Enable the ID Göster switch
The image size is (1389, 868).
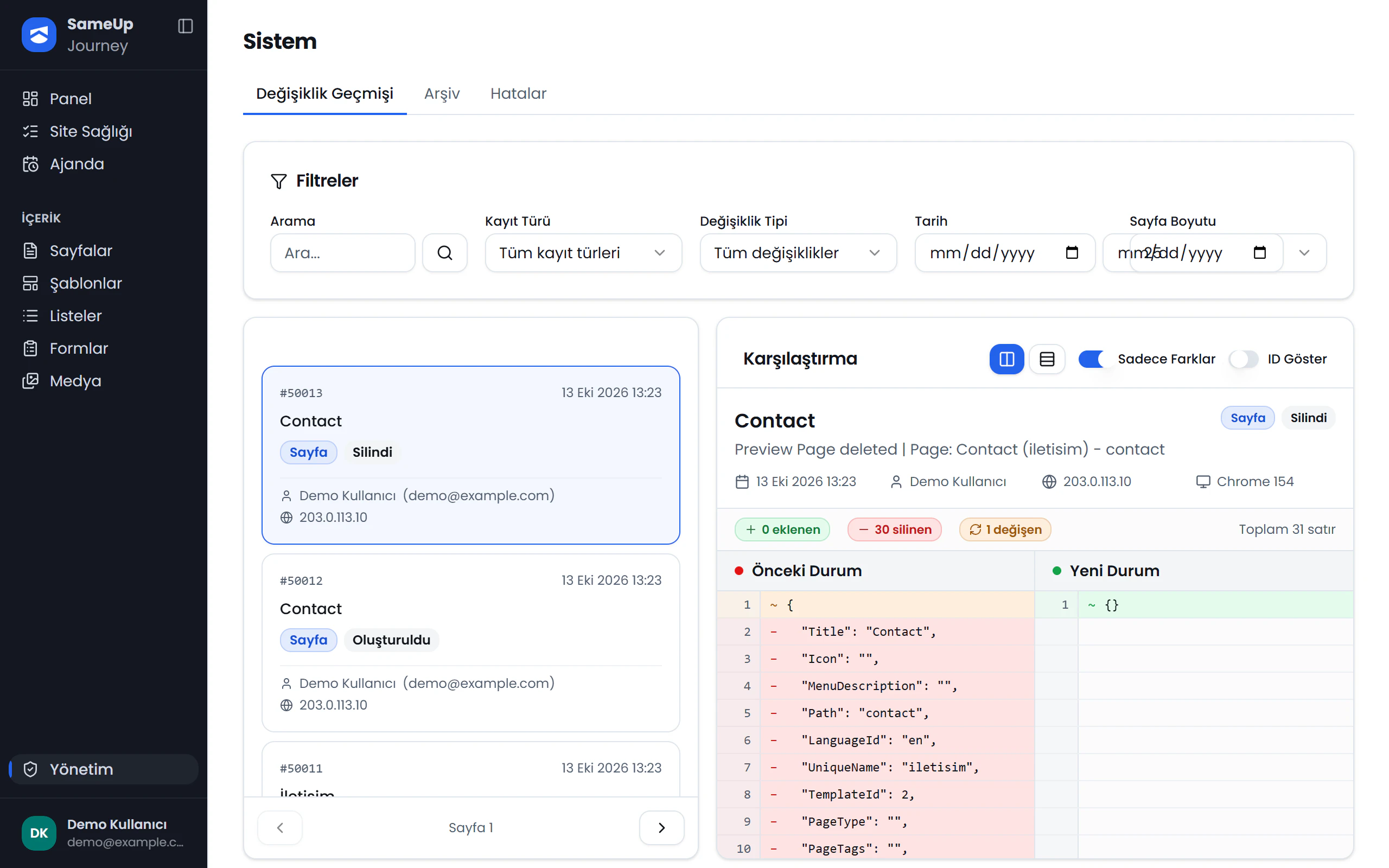click(x=1243, y=359)
